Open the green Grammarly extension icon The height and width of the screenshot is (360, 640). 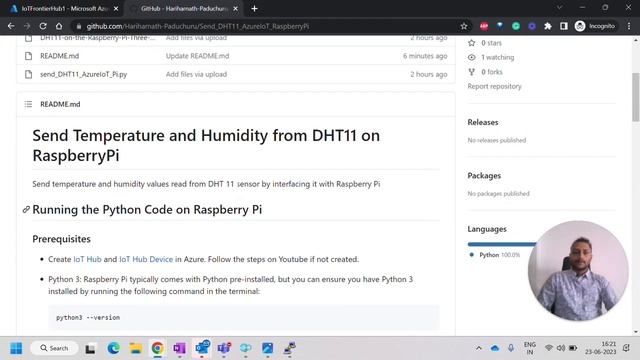516,26
